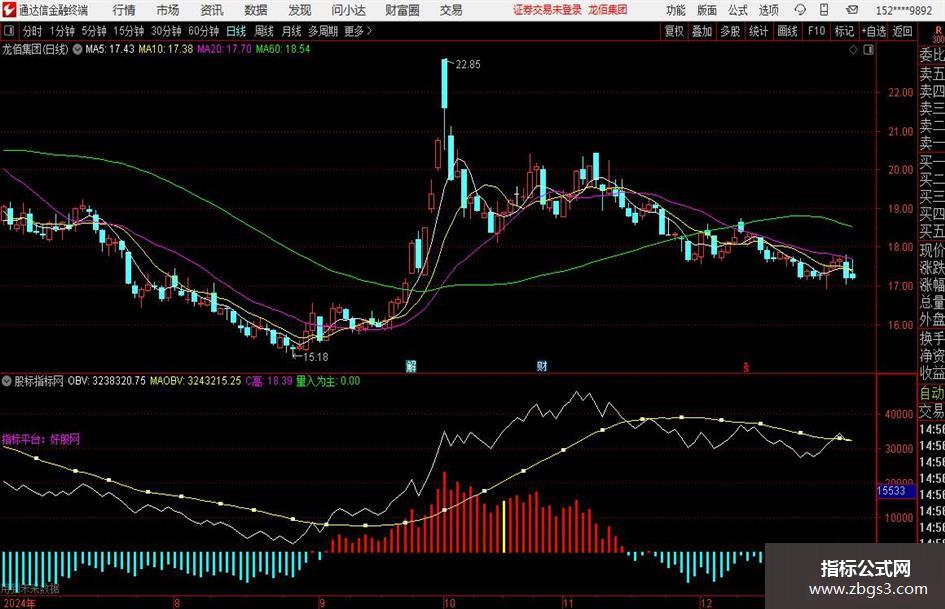Screen dimensions: 945x609
Task: Click the red $ marker on the timeline
Action: (746, 367)
